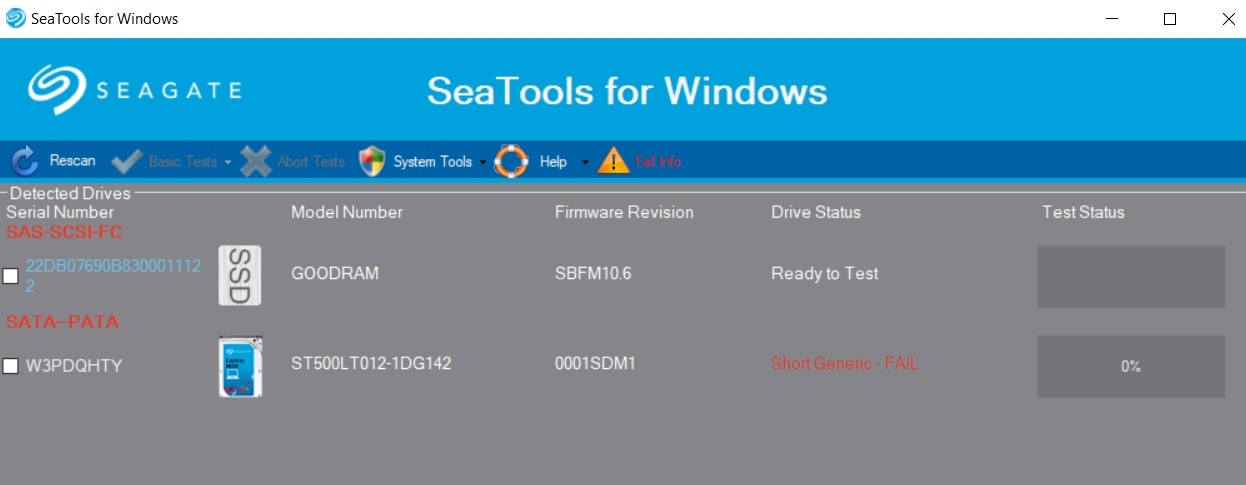Click the empty GOODRAM test status bar
The image size is (1246, 485).
tap(1131, 276)
